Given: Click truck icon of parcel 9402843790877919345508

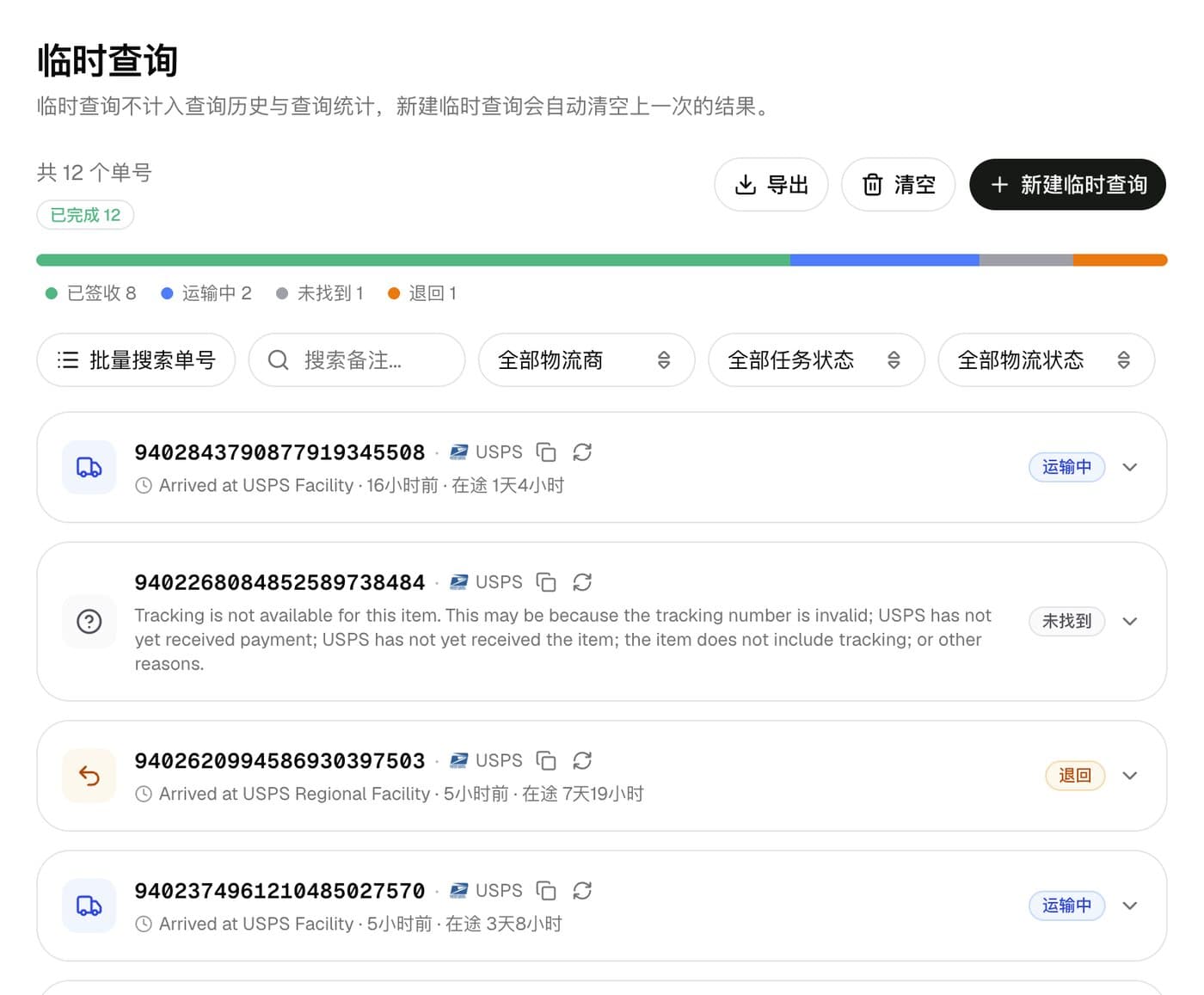Looking at the screenshot, I should point(89,467).
